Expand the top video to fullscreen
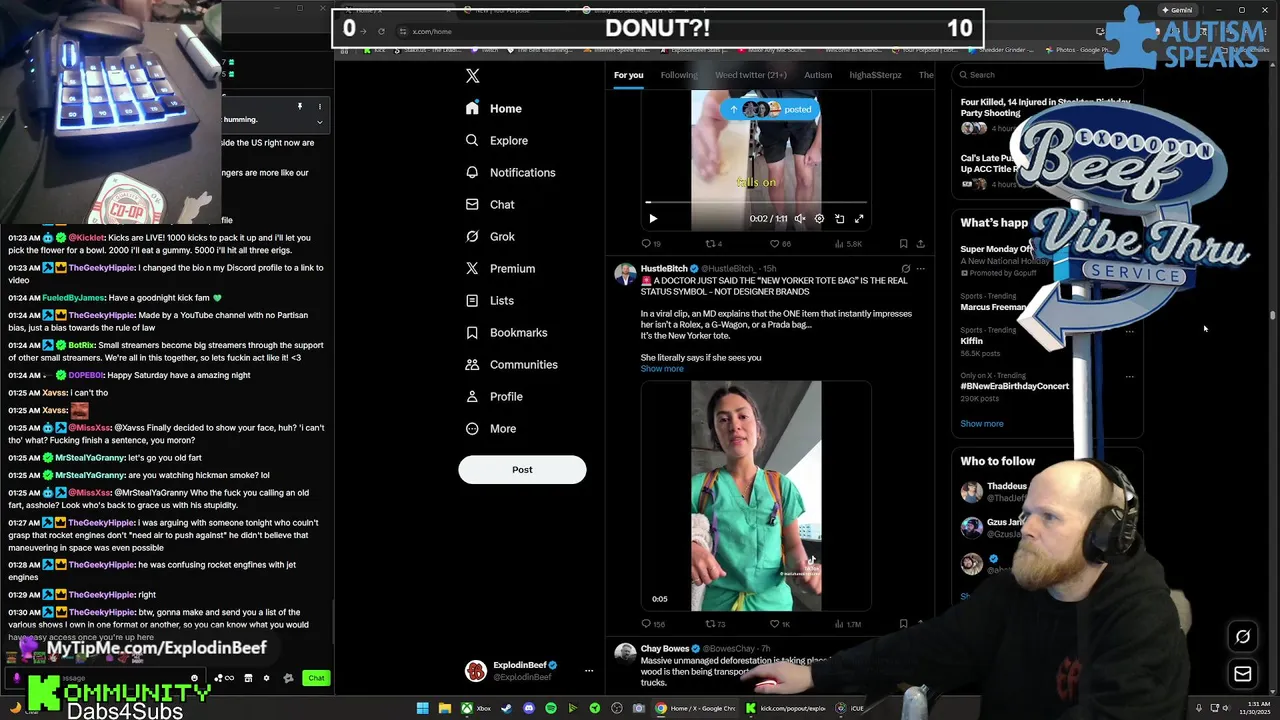 point(858,218)
